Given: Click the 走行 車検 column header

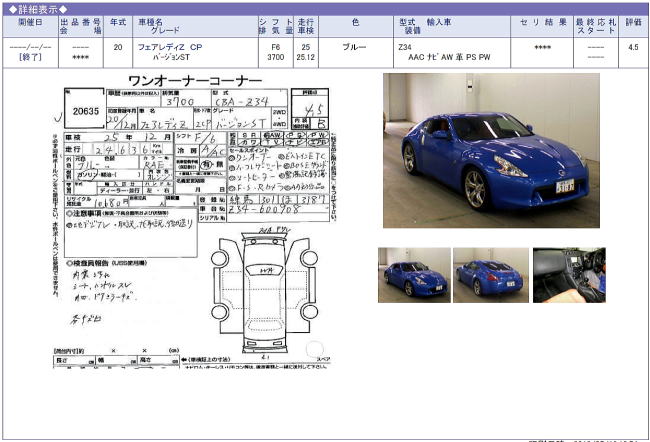Looking at the screenshot, I should click(x=306, y=26).
